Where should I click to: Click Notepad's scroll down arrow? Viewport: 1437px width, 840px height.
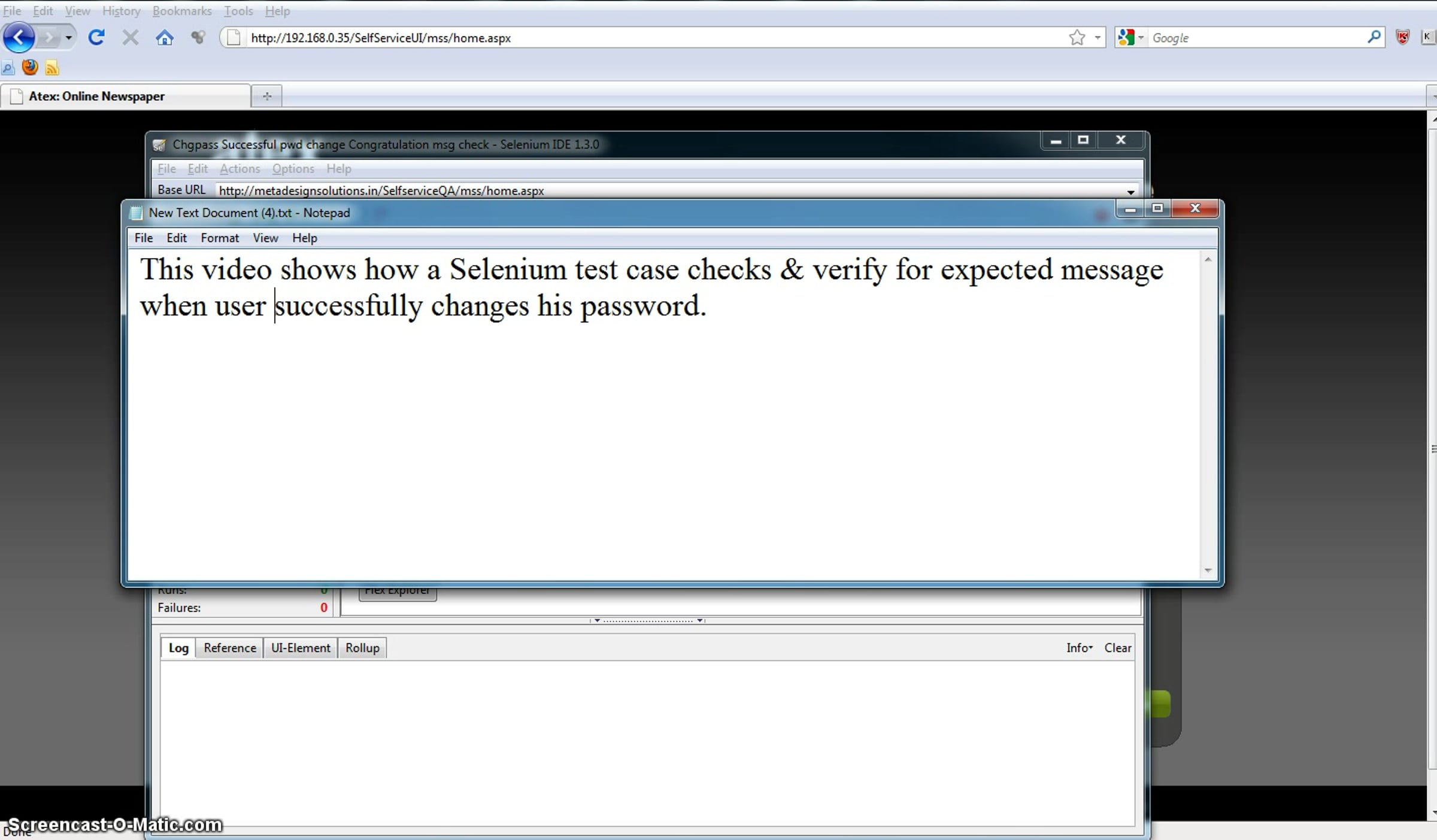coord(1208,571)
